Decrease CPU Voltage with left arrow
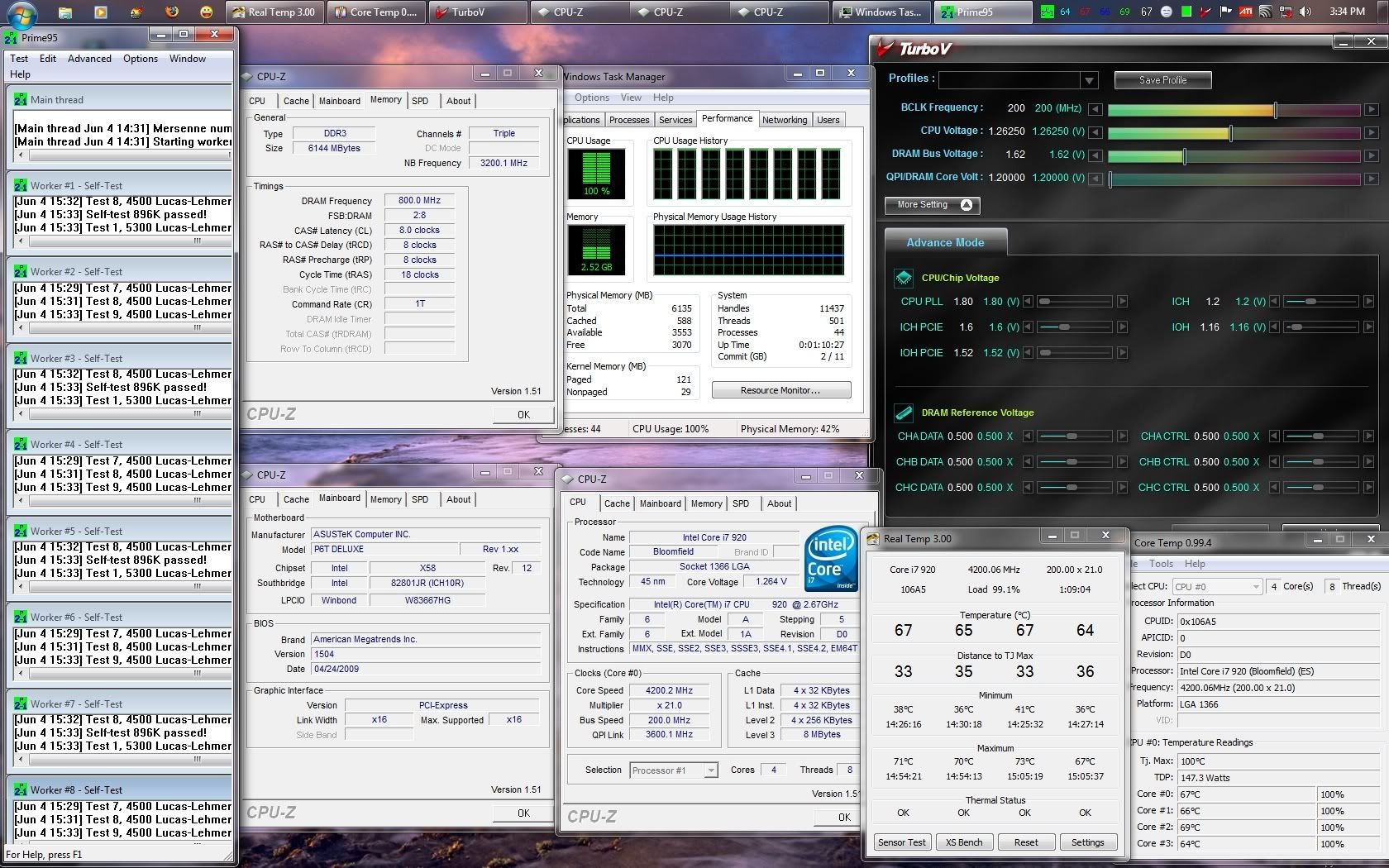 pos(1095,132)
